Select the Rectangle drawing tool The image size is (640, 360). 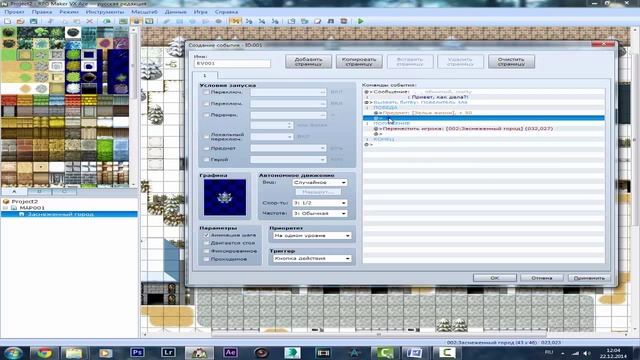pos(179,21)
